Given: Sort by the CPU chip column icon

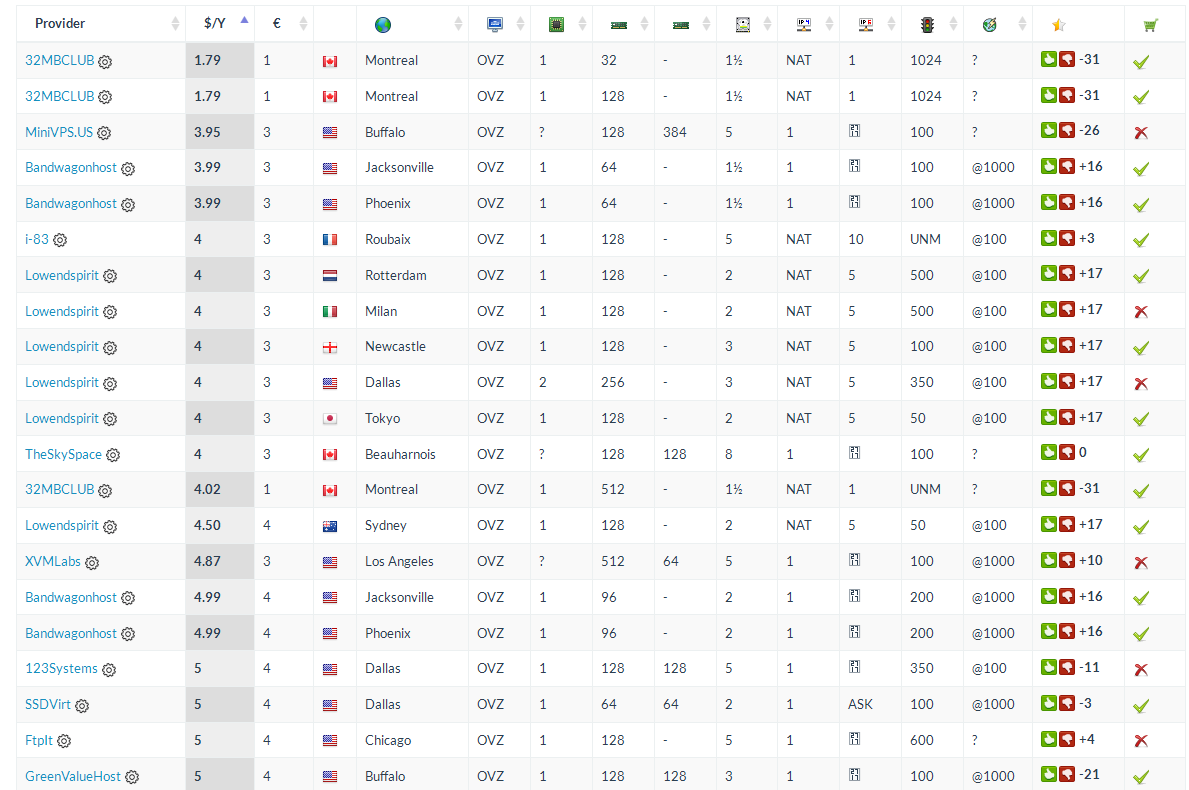Looking at the screenshot, I should (557, 24).
